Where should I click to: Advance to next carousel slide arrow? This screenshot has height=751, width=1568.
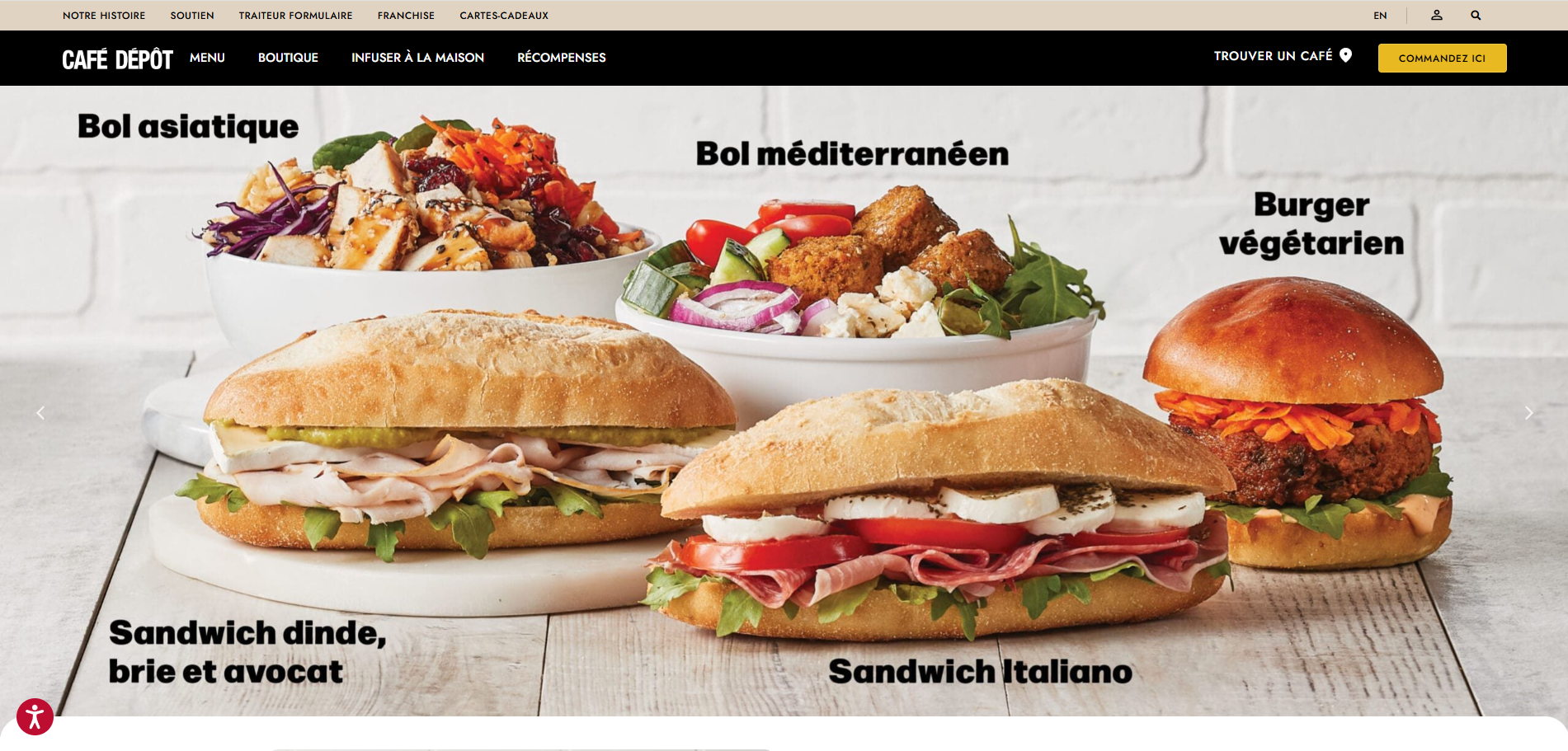tap(1528, 413)
